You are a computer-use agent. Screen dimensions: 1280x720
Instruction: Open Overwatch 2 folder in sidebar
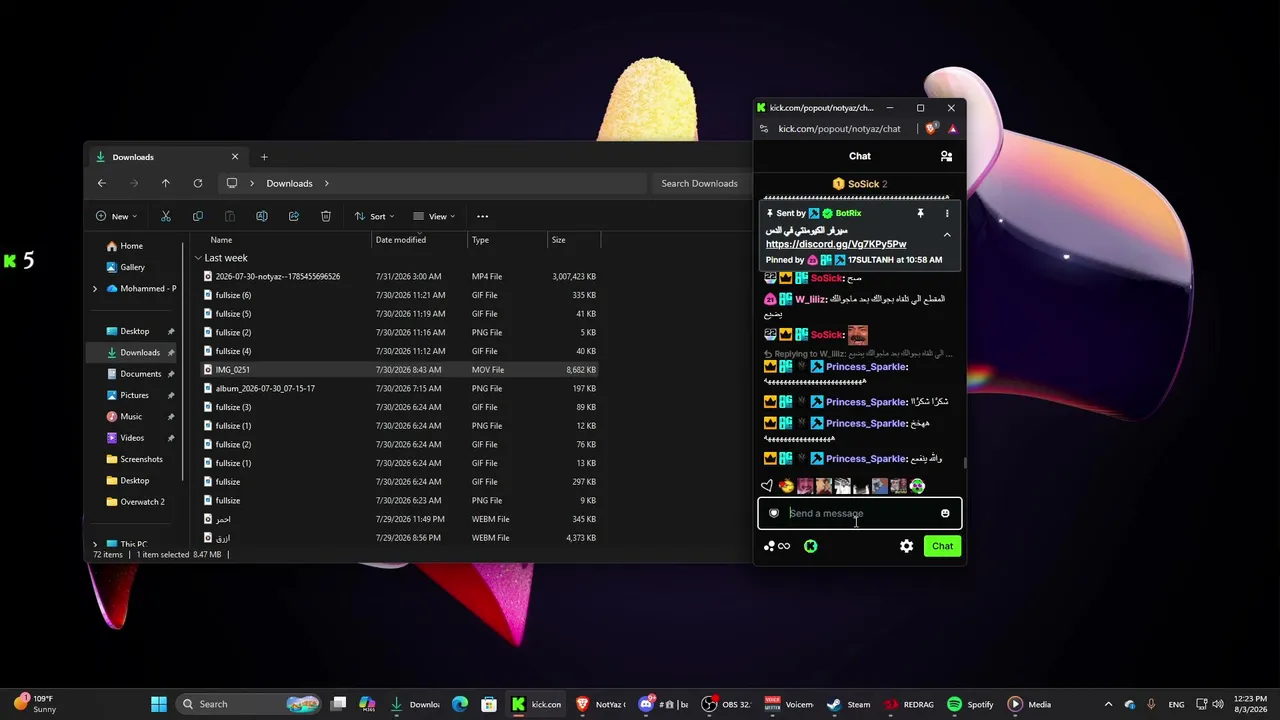tap(142, 502)
